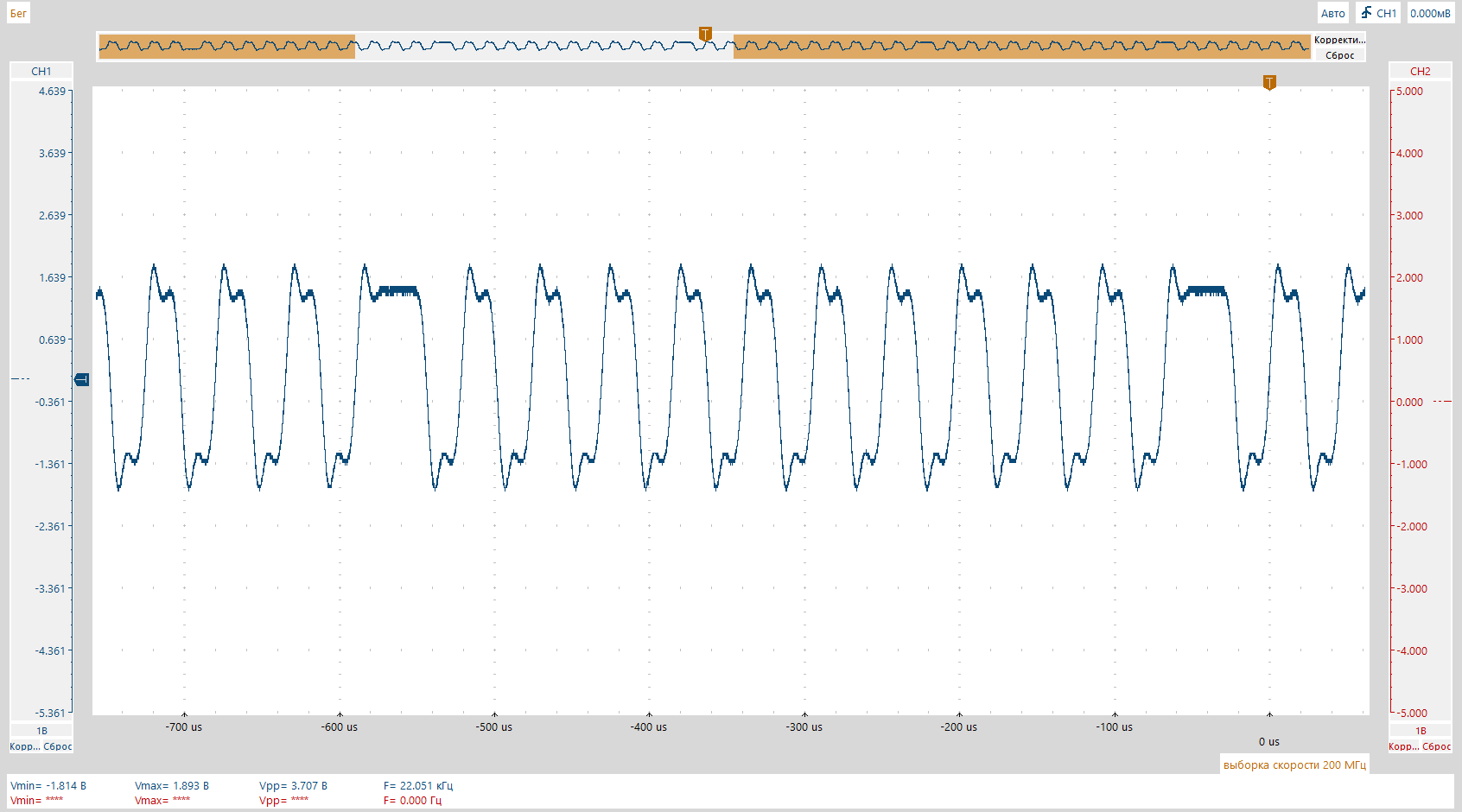Click Корр... under the CH1 scale
This screenshot has width=1462, height=812.
click(24, 746)
